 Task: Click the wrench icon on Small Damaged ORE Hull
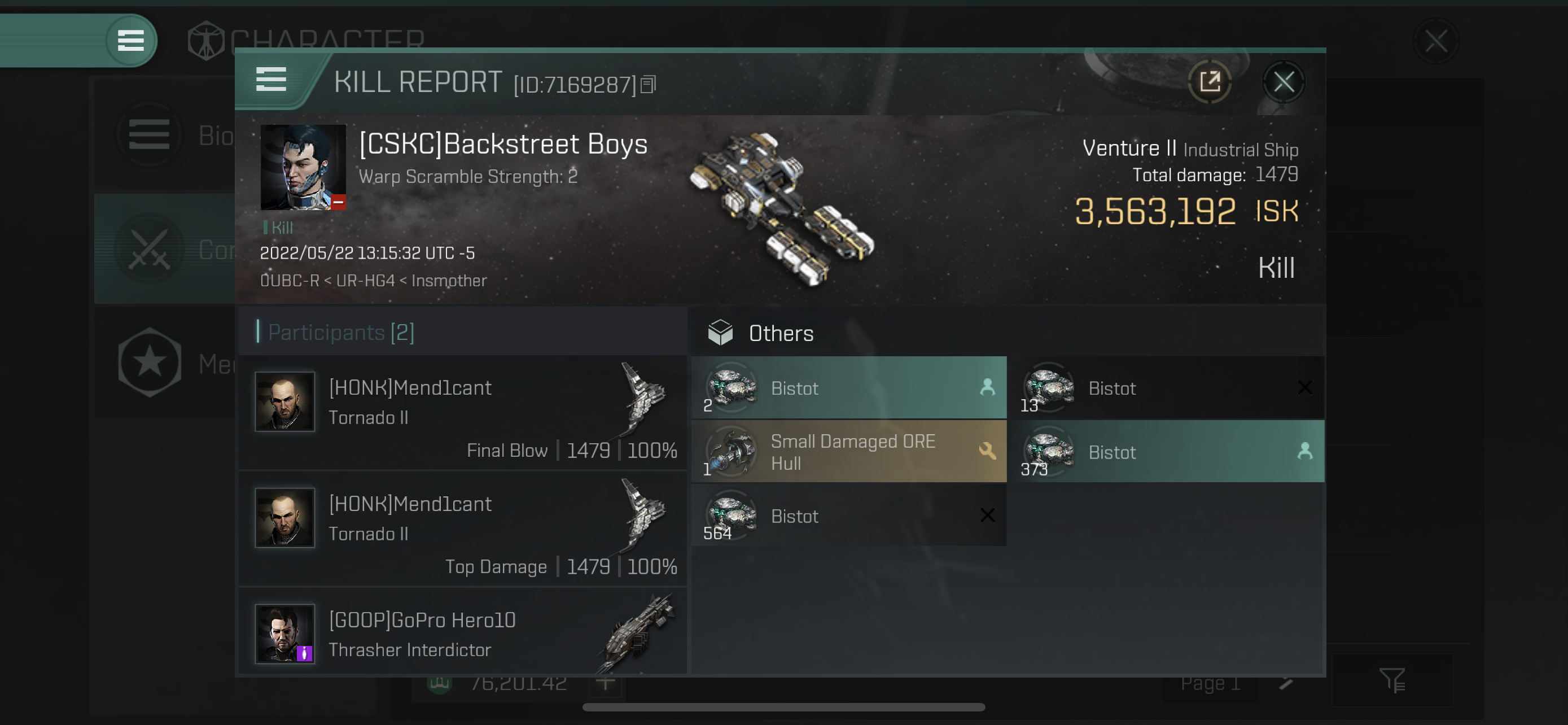[987, 451]
